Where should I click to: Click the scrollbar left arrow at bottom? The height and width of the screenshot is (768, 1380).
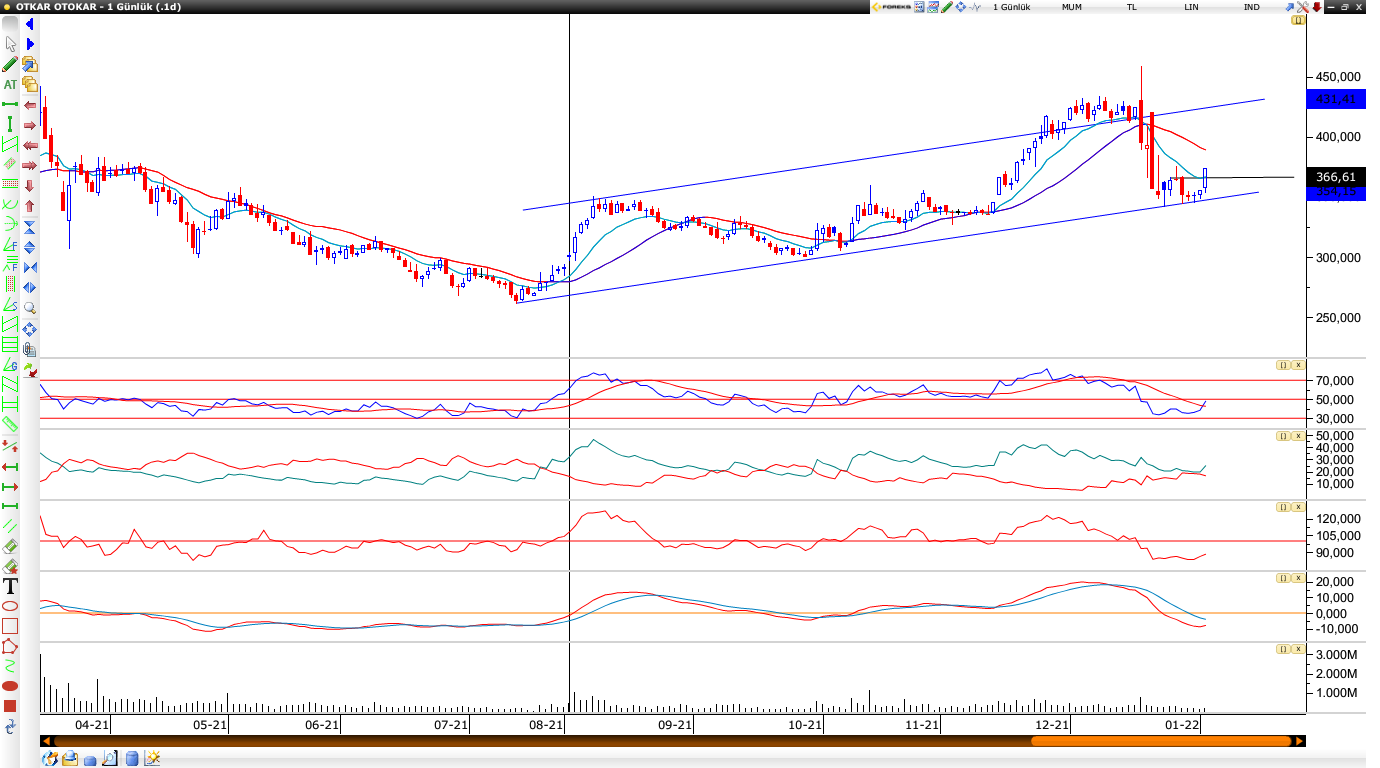tap(46, 741)
